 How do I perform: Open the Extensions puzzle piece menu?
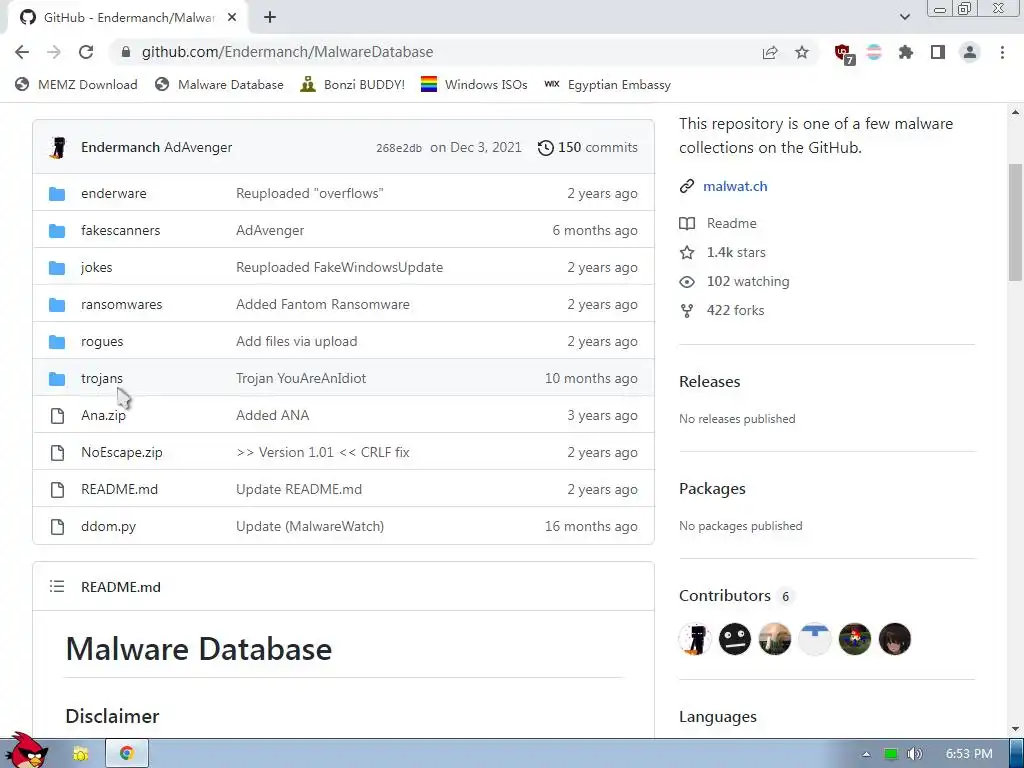[906, 52]
